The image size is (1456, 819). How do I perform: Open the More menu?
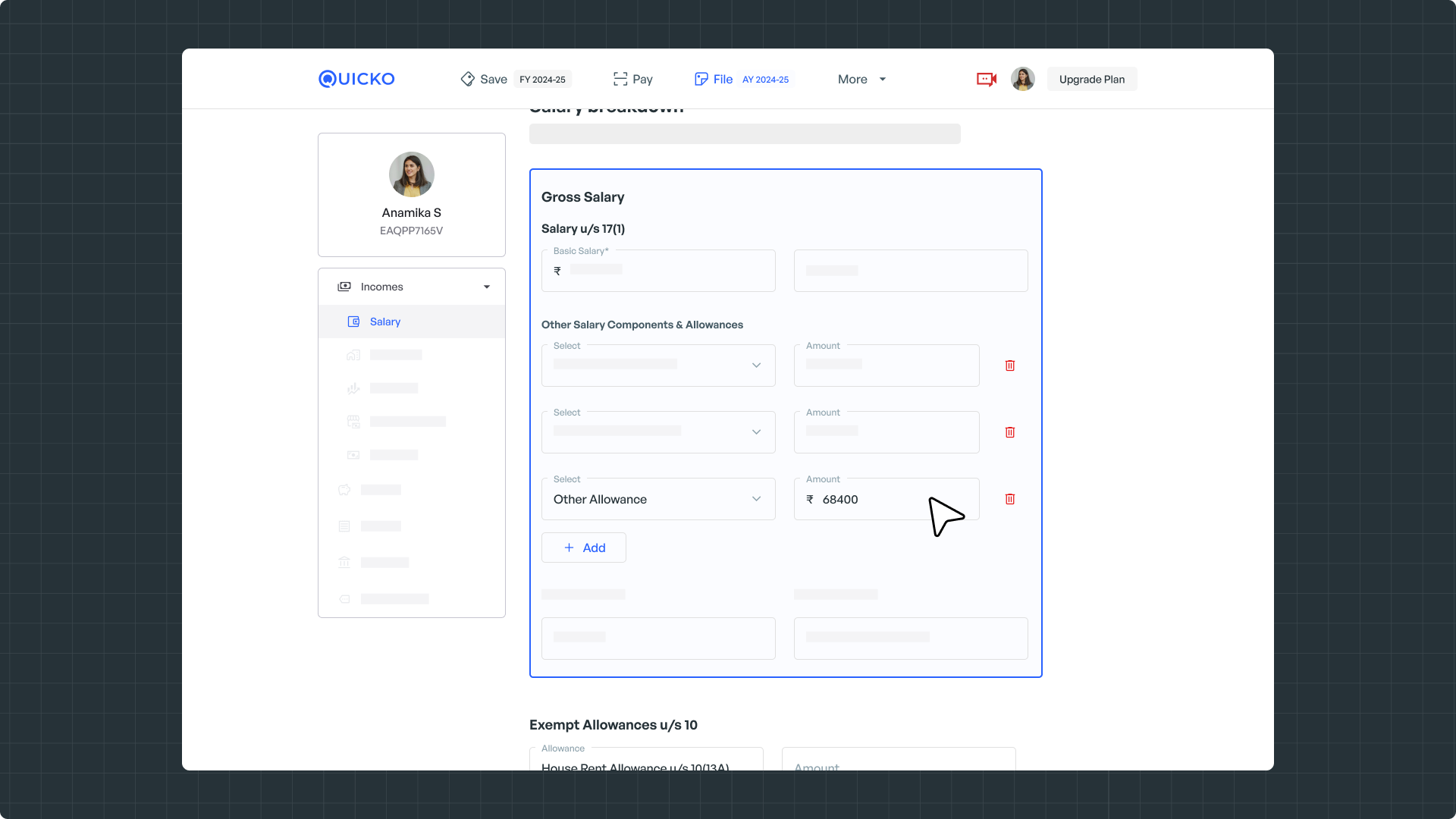click(x=861, y=79)
